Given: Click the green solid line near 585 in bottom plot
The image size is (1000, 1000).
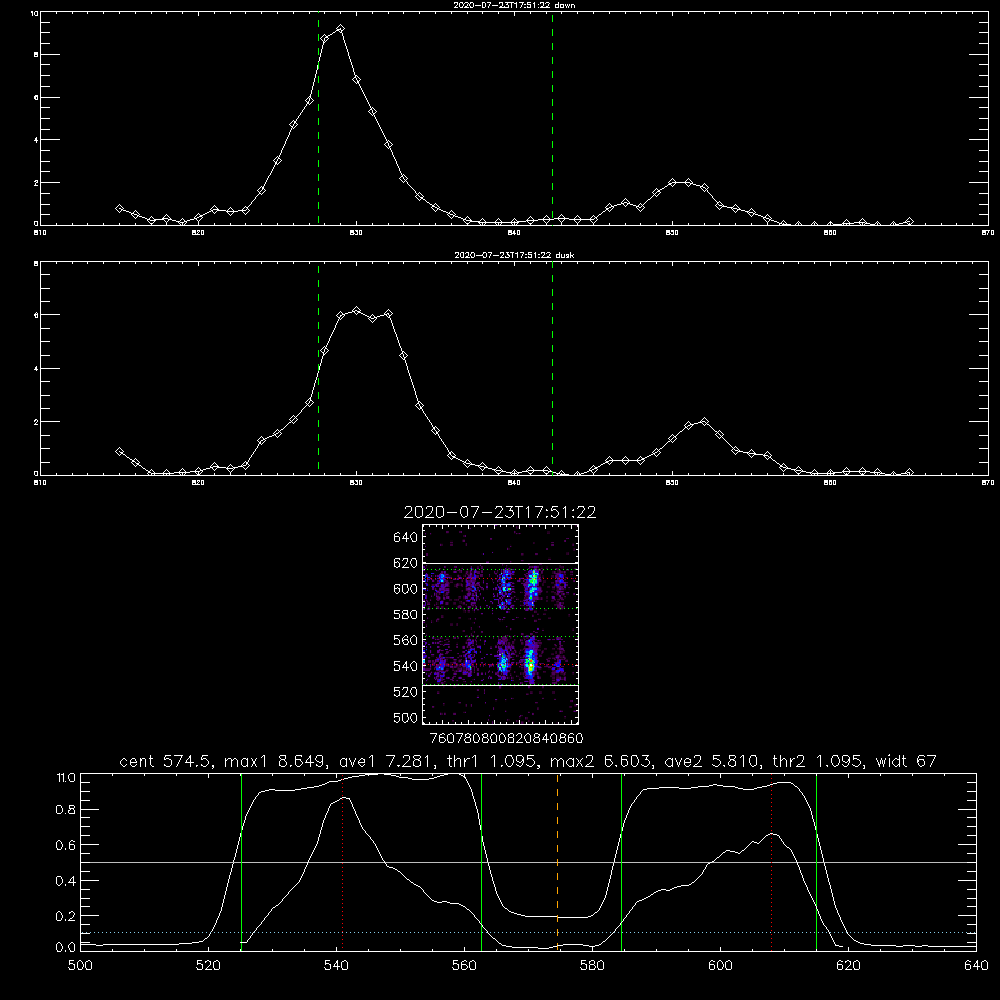Looking at the screenshot, I should coord(622,862).
